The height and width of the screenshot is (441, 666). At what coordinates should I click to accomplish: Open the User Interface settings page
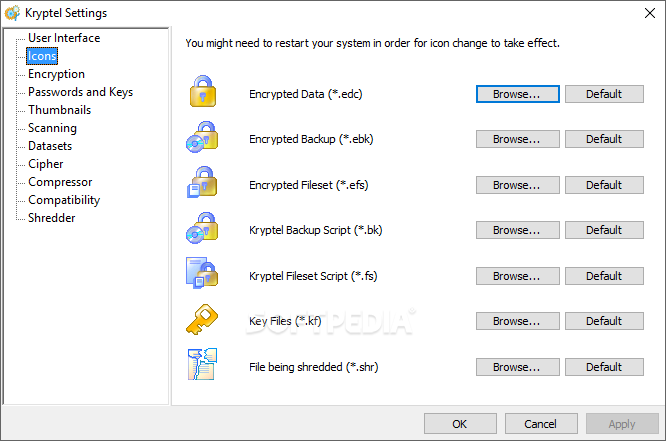tap(64, 38)
